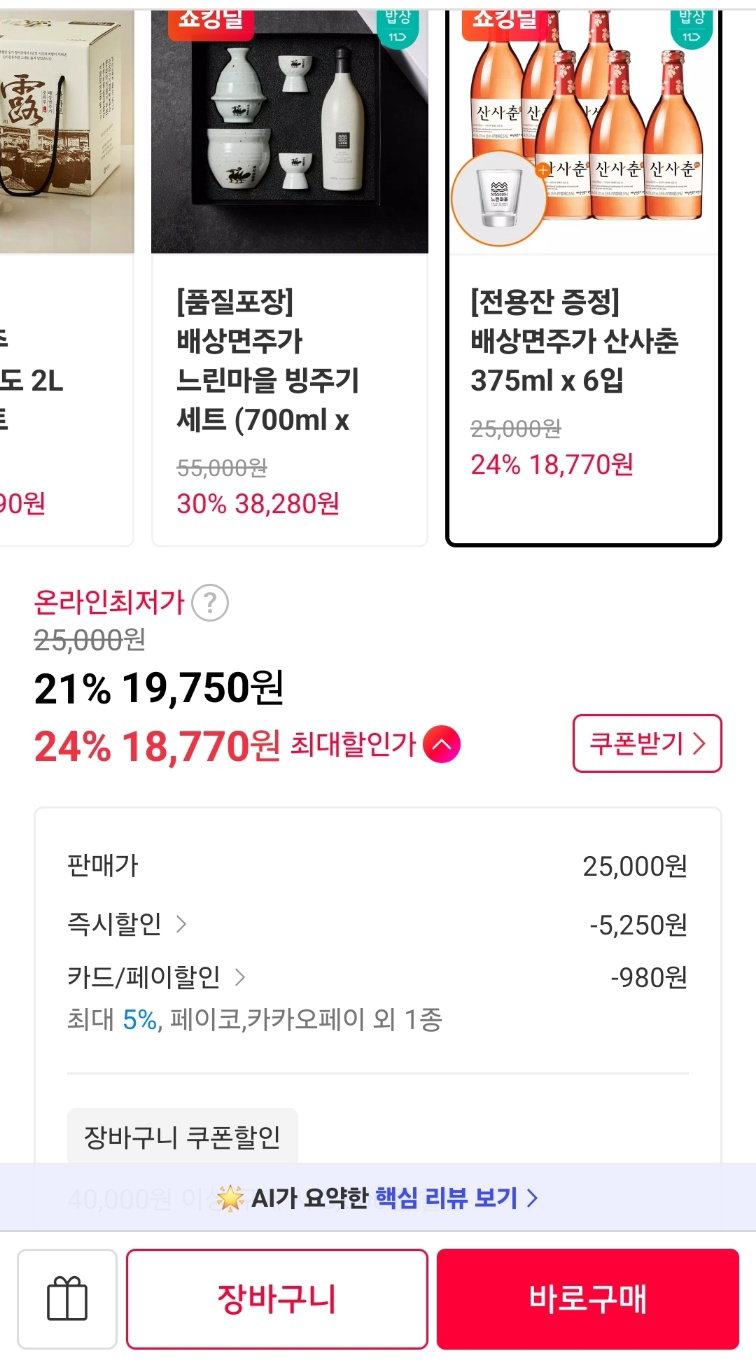Open the partially visible boxed product card
The image size is (756, 1366).
(66, 278)
